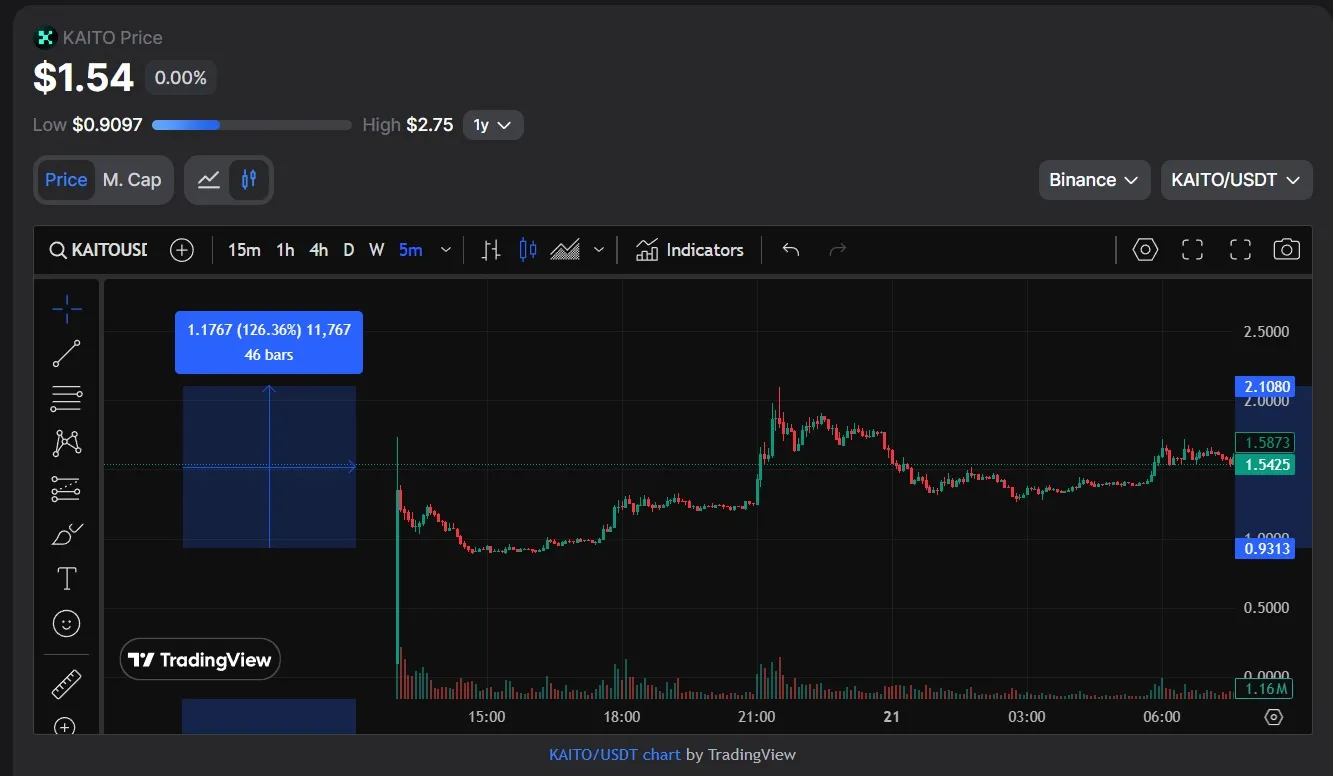Image resolution: width=1333 pixels, height=776 pixels.
Task: Open the Fibonacci retracement tool
Action: click(x=67, y=398)
